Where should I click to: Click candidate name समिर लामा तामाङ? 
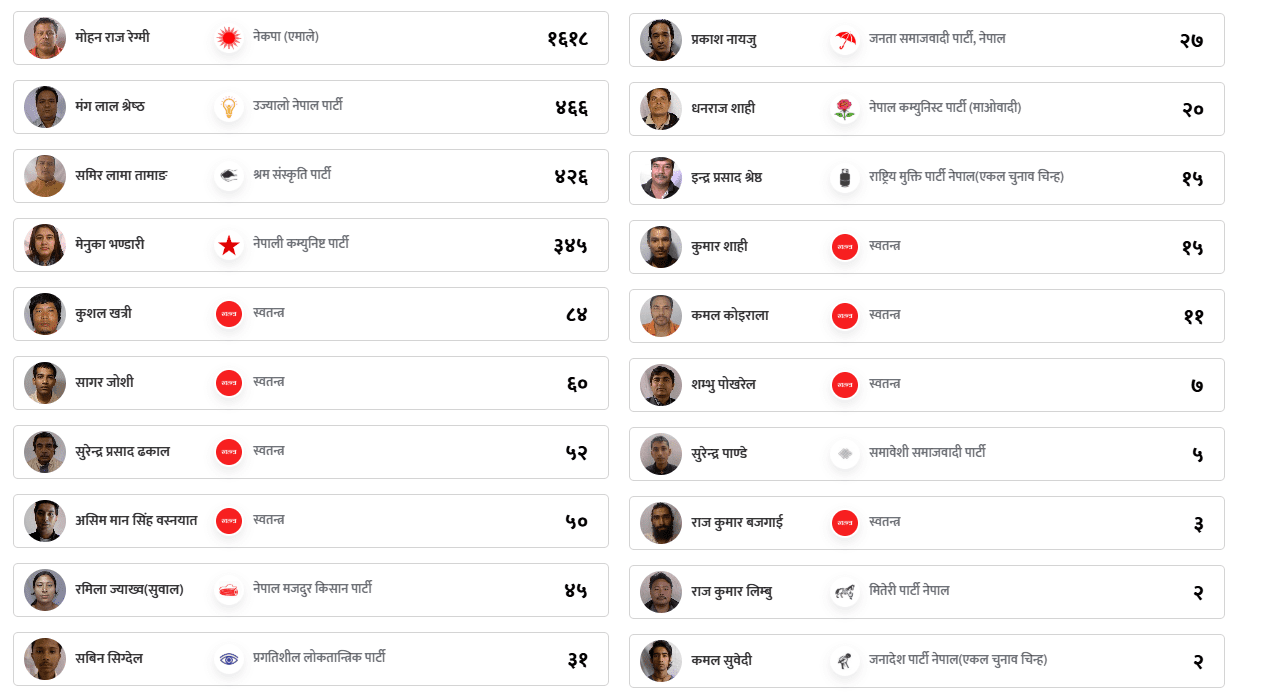(121, 176)
